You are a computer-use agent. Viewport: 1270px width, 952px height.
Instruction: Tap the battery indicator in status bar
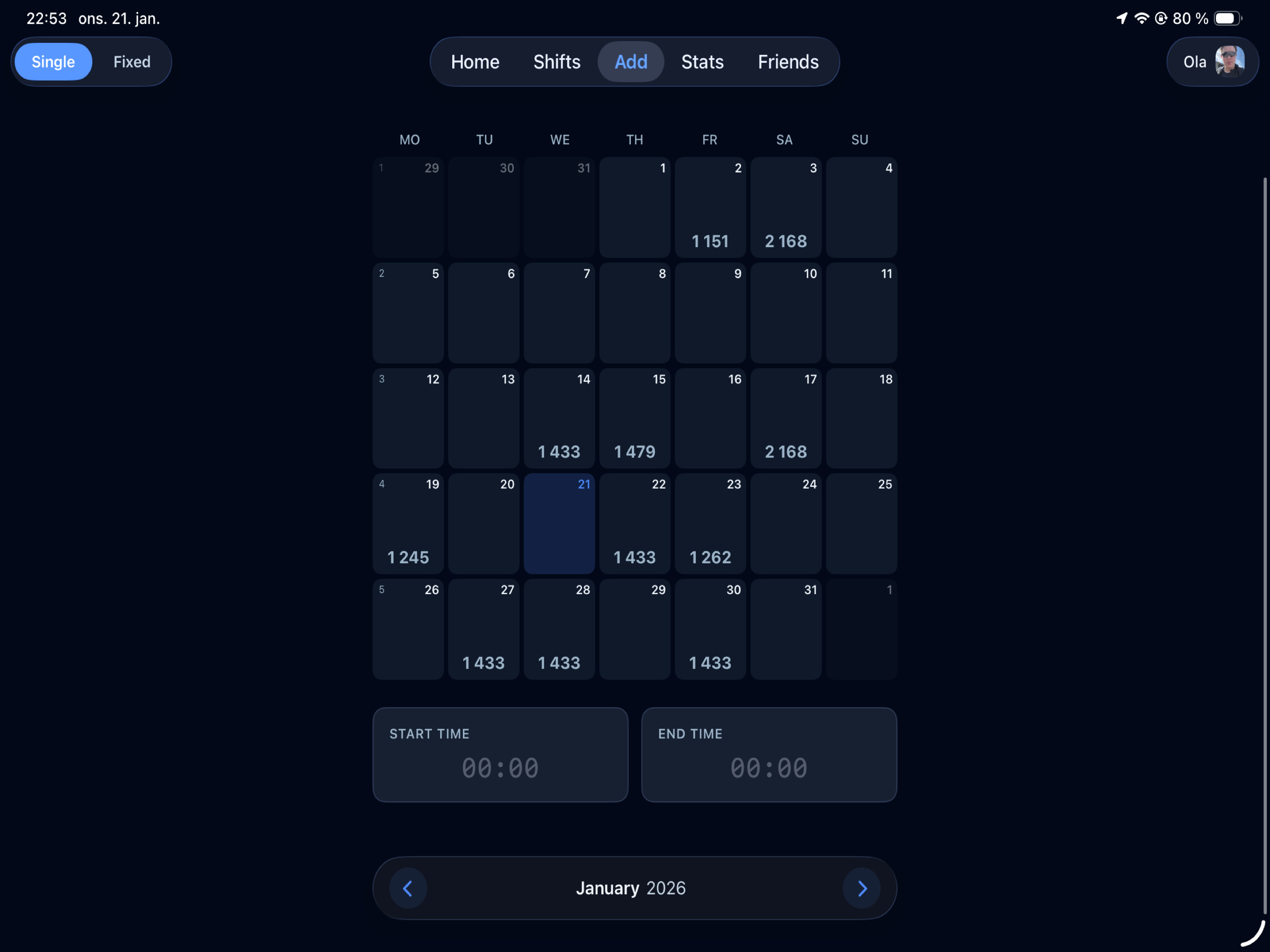[1228, 18]
